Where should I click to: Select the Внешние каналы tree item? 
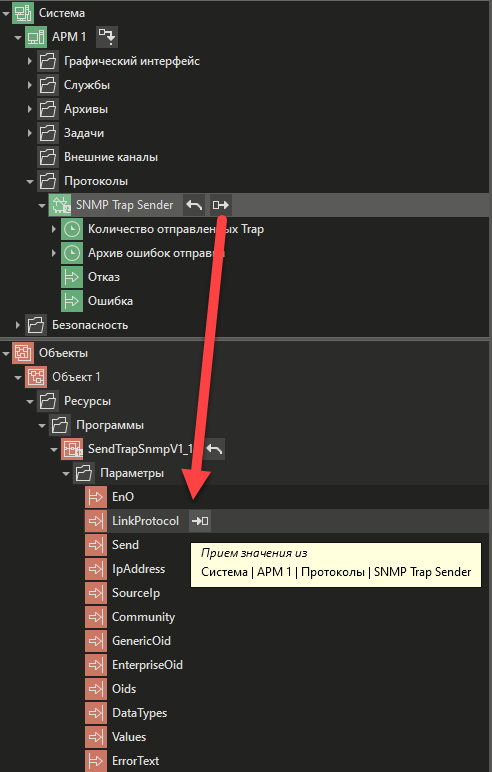tap(111, 157)
